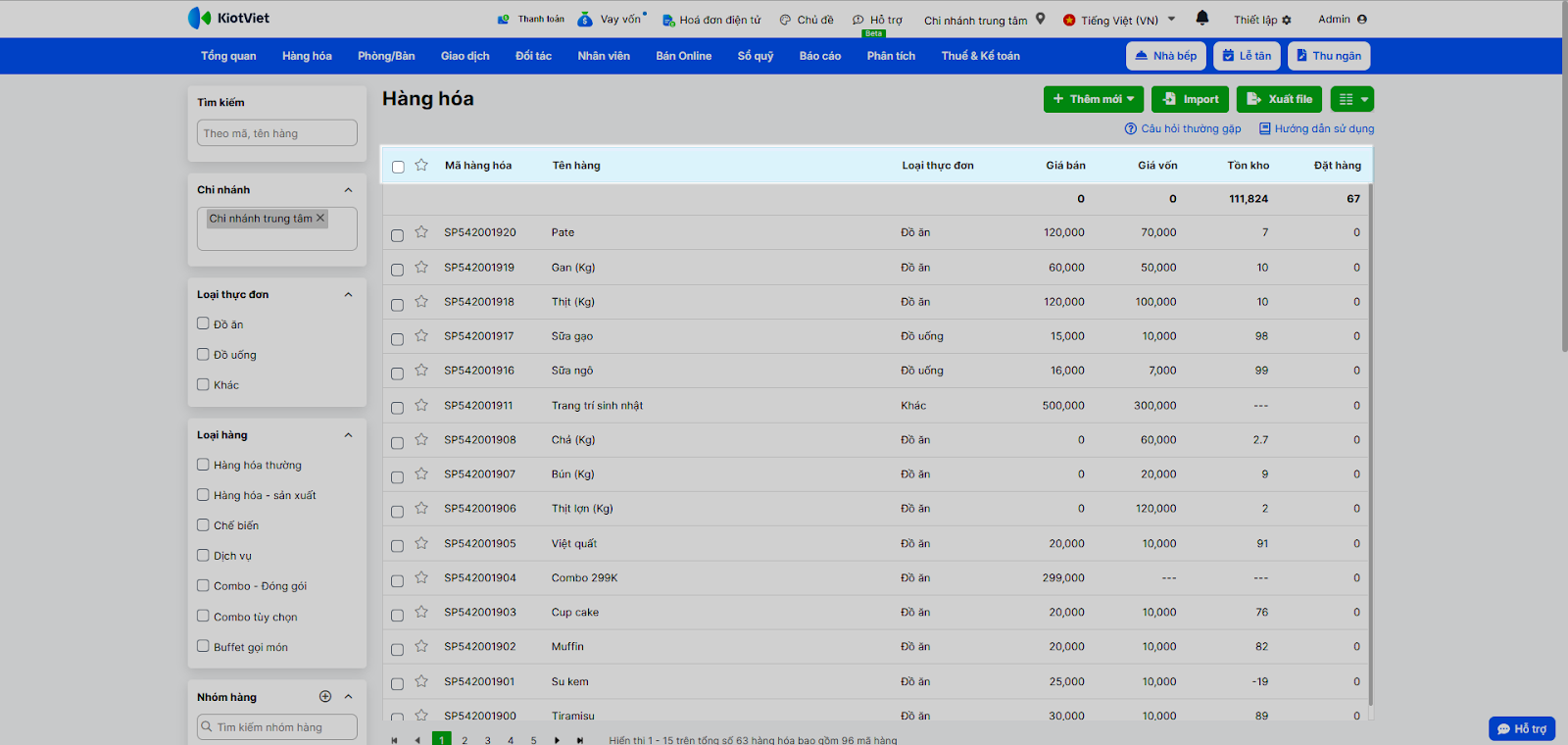Open the Tổng quan menu
The height and width of the screenshot is (745, 1568).
(228, 56)
